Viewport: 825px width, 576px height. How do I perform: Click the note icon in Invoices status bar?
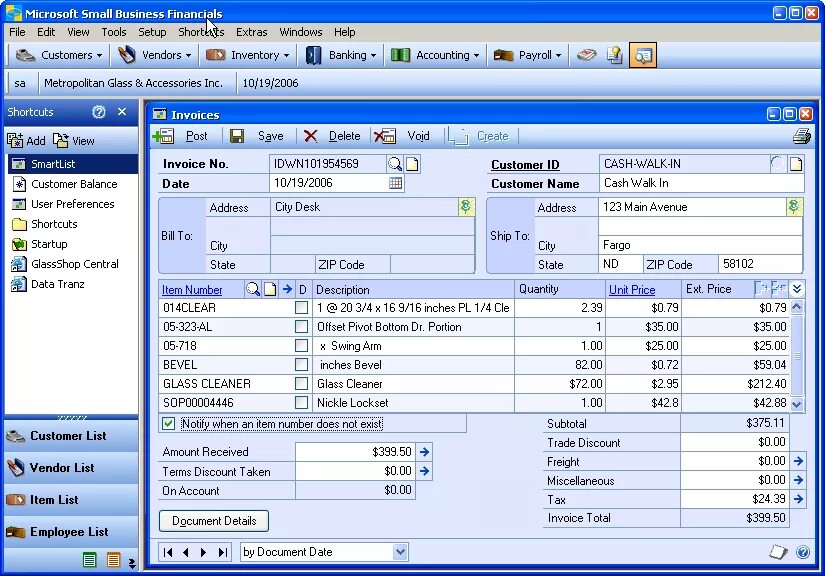(778, 552)
